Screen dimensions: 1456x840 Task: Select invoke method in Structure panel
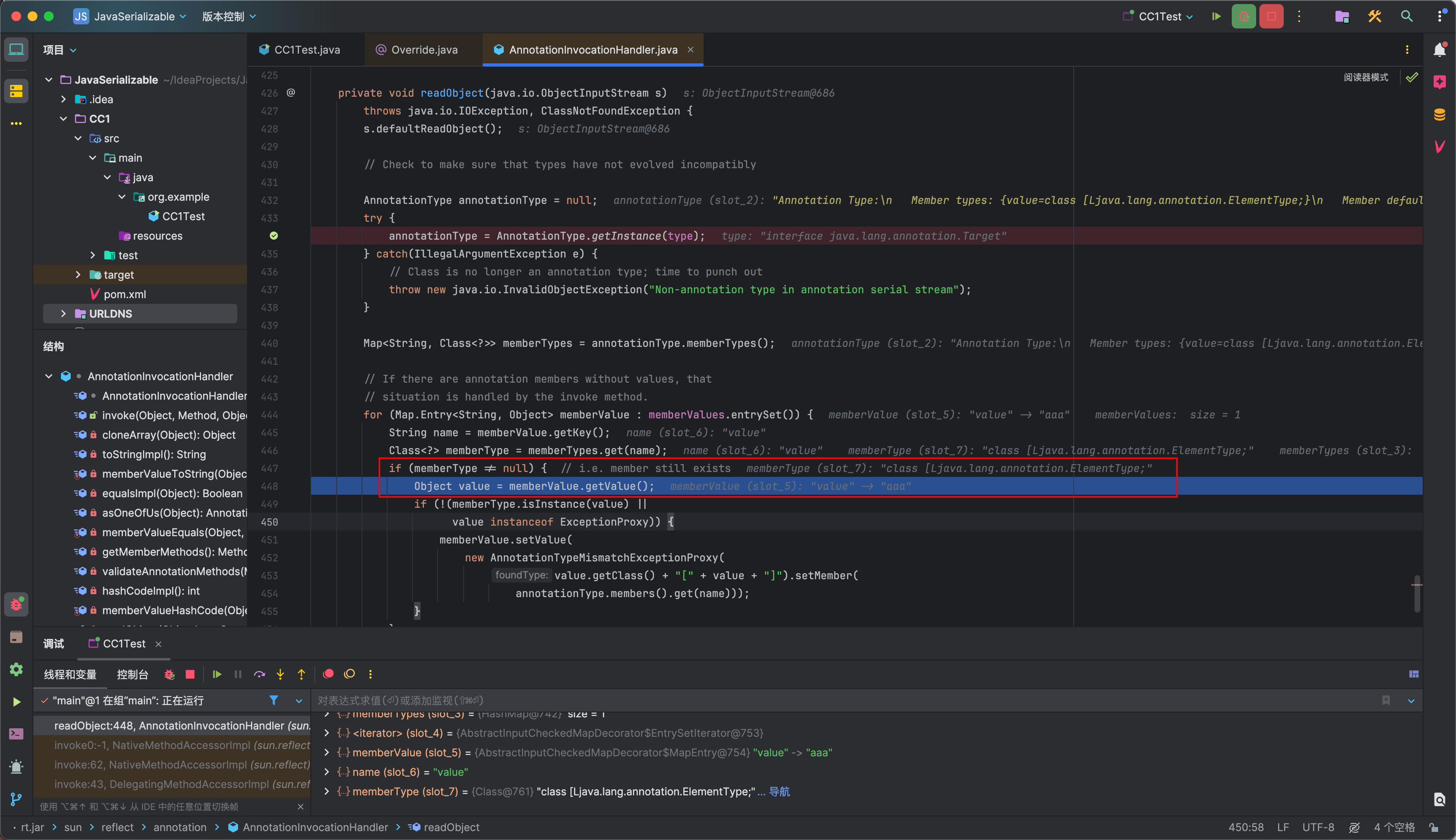click(174, 416)
